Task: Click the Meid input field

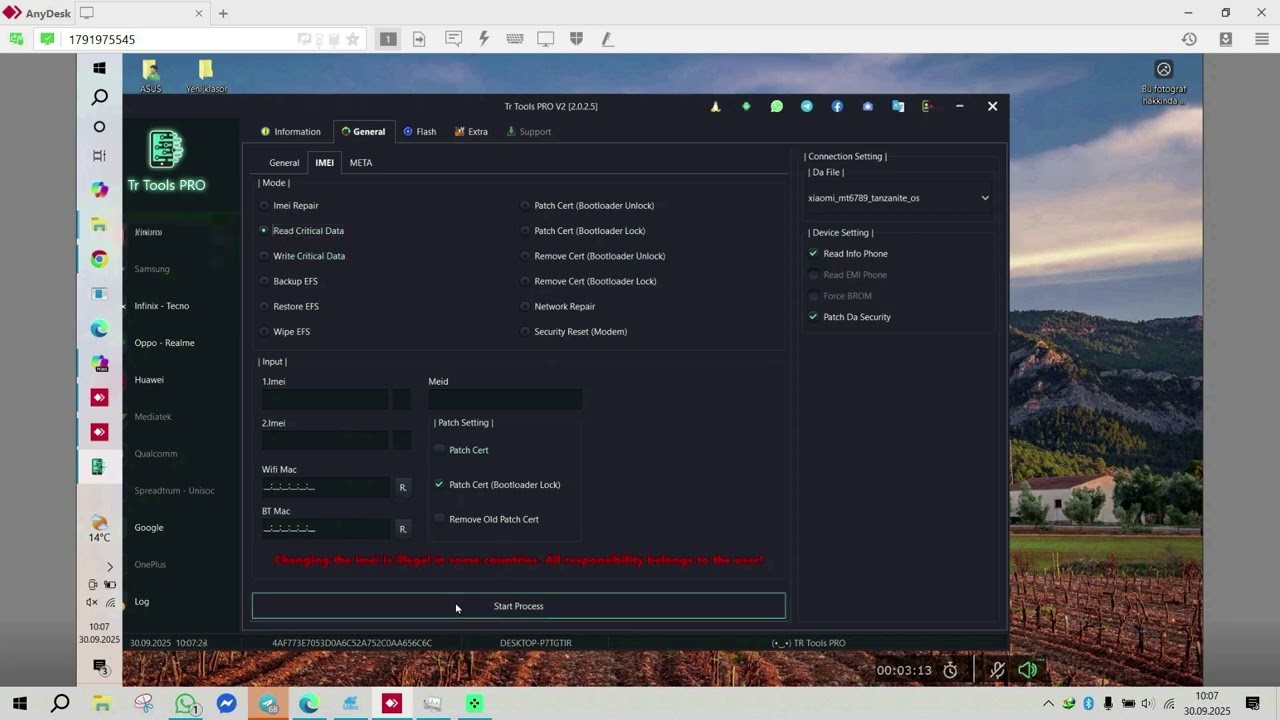Action: coord(505,399)
